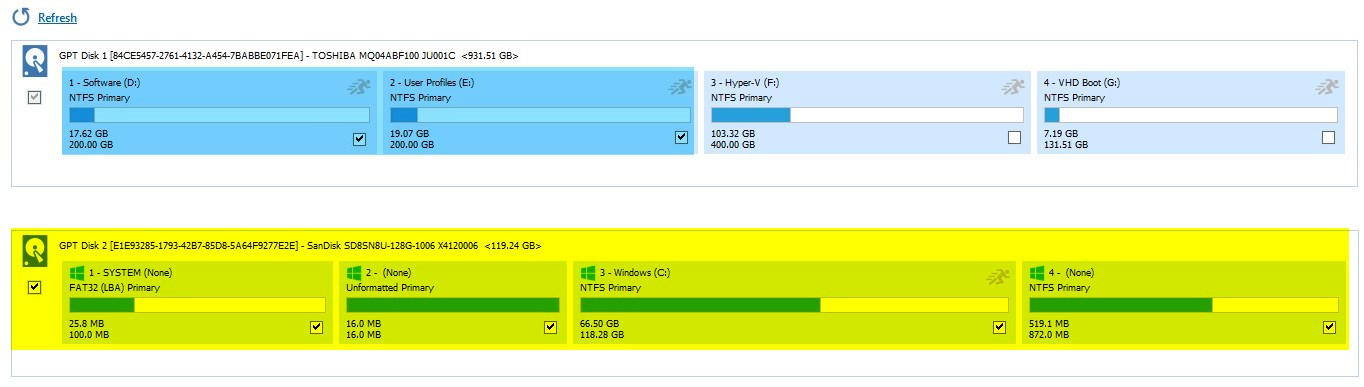
Task: Click the running-man icon on Hyper-V (F:)
Action: pos(1013,87)
